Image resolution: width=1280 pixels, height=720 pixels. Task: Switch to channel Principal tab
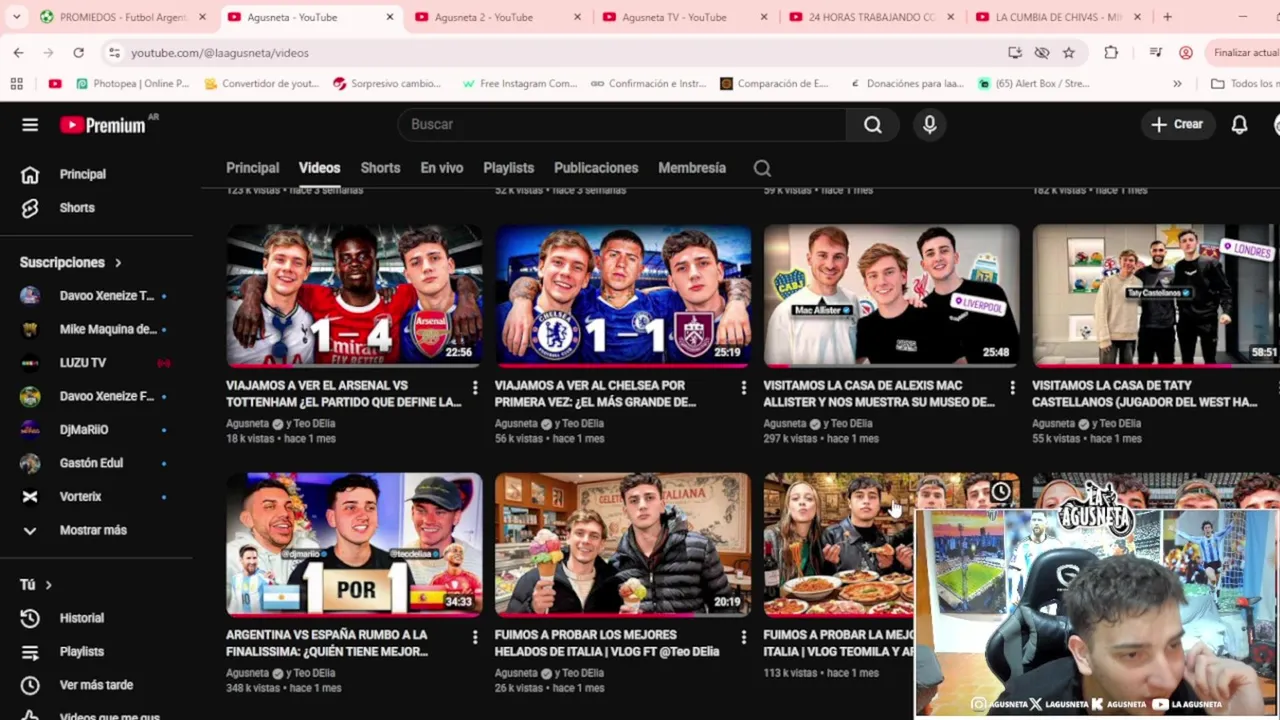[x=252, y=168]
